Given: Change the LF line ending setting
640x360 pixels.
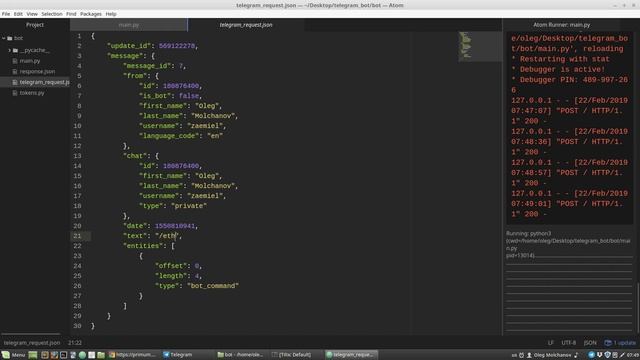Looking at the screenshot, I should tap(550, 343).
